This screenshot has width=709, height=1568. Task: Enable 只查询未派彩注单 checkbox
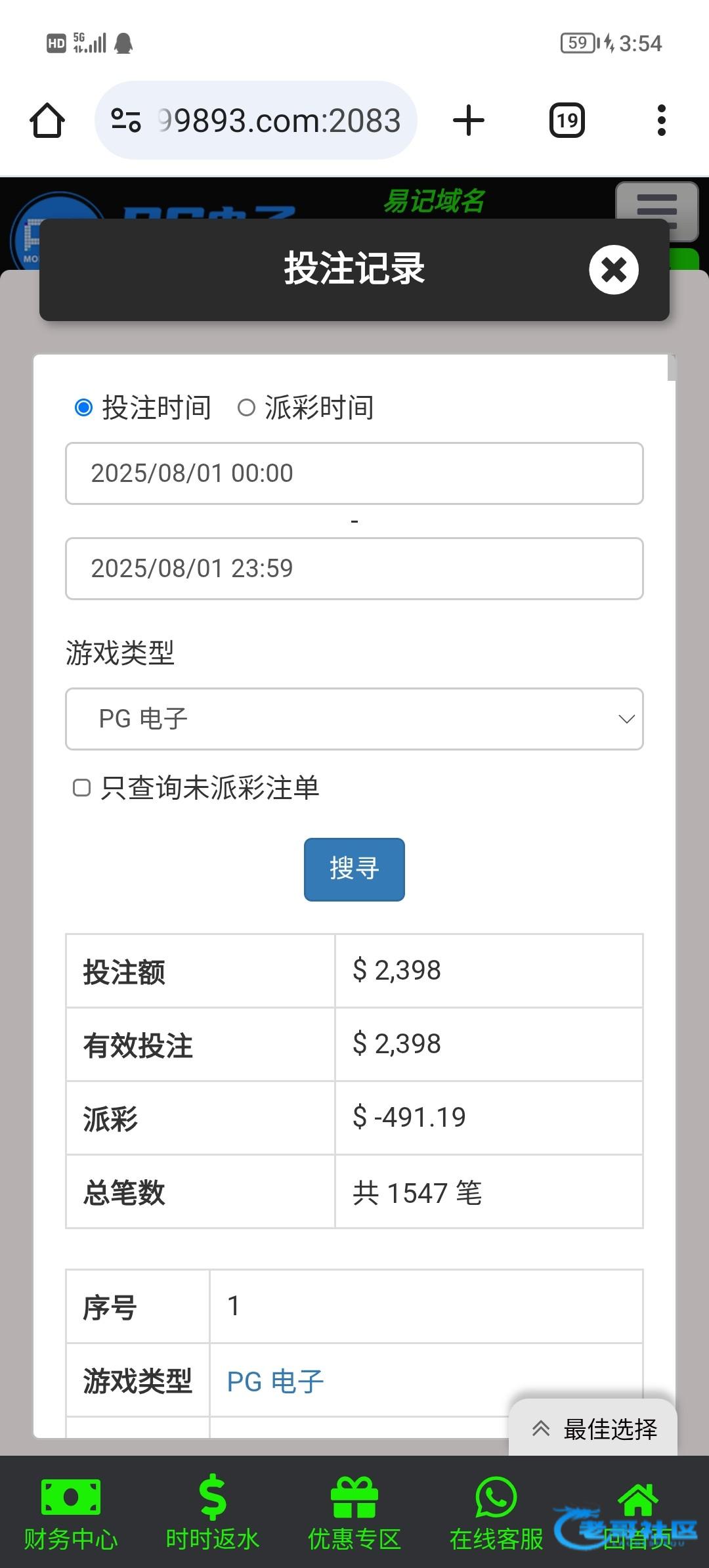(81, 788)
